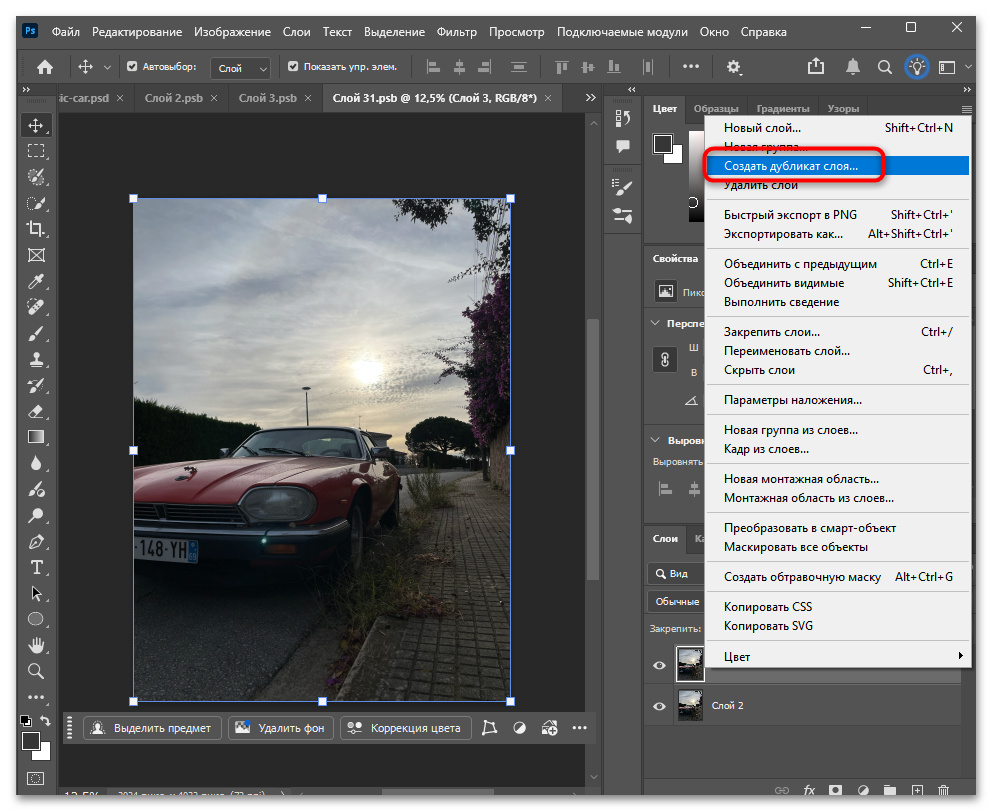Disable the Автовыбор checkbox
The height and width of the screenshot is (811, 992).
(x=132, y=67)
